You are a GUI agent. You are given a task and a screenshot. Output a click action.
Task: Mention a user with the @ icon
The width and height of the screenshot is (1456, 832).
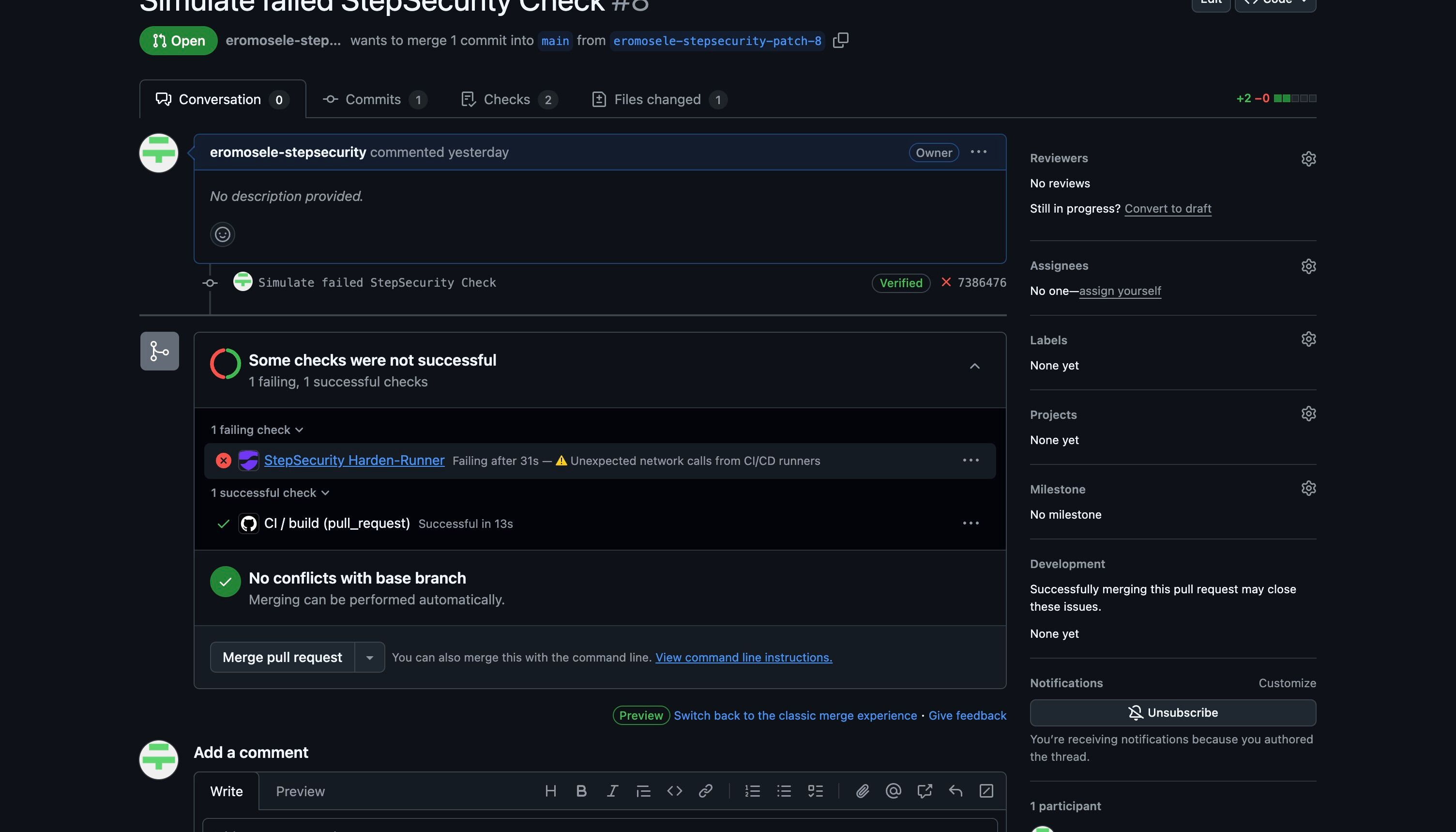[x=893, y=791]
